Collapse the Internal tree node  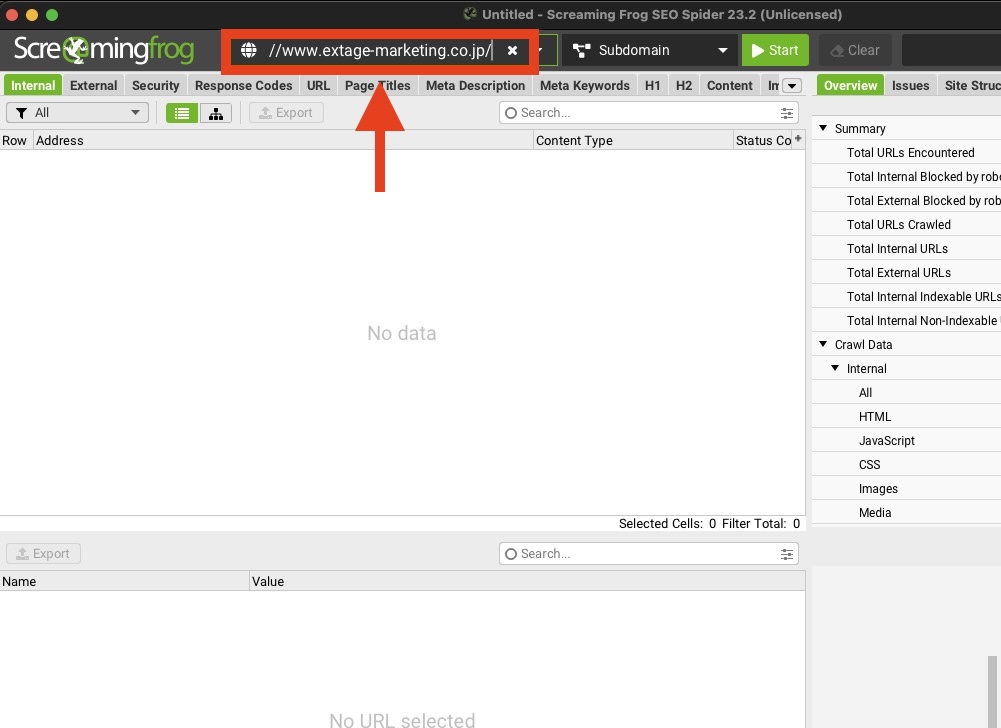(x=836, y=368)
